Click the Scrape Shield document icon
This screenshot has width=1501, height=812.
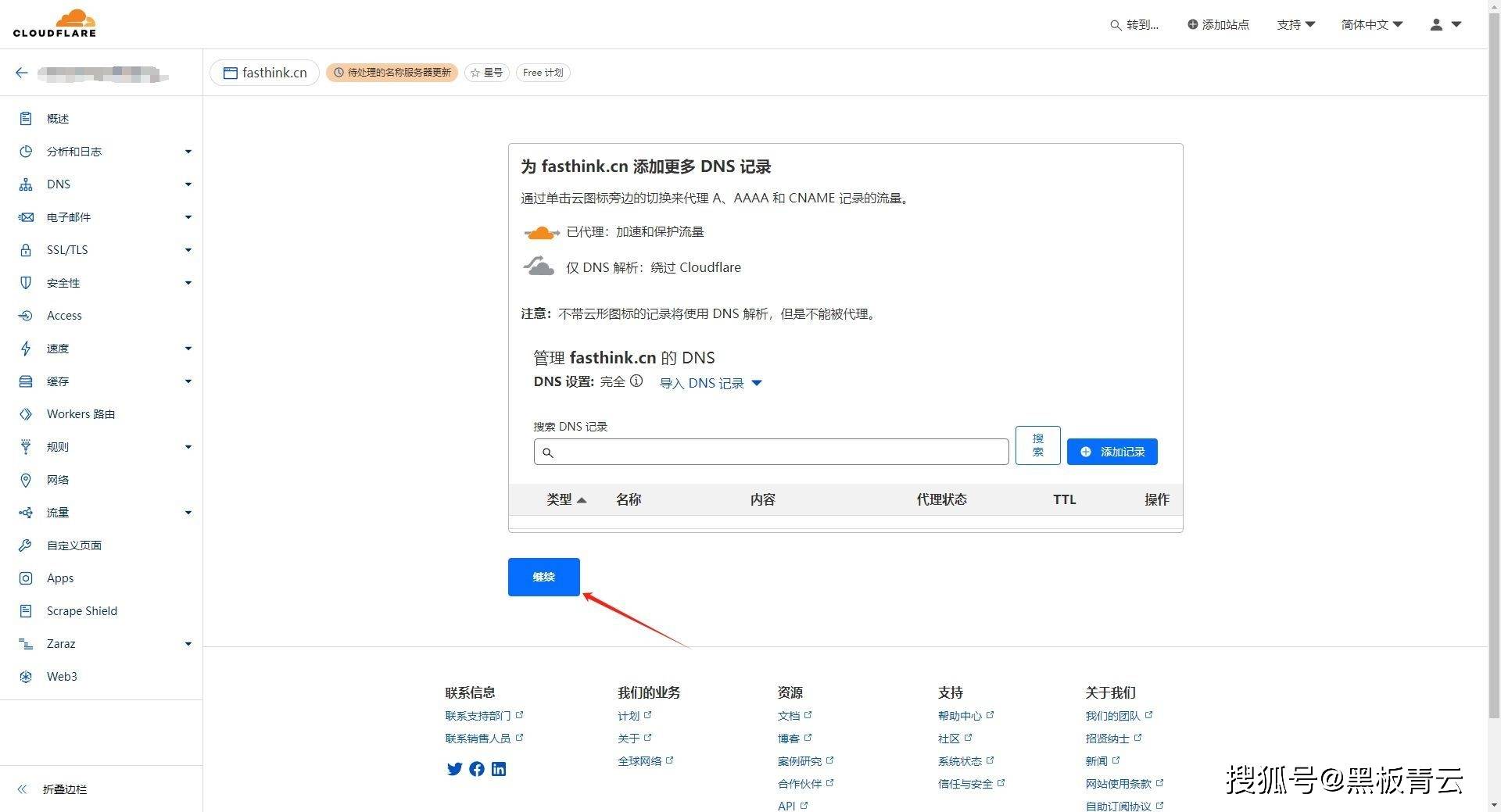(x=26, y=611)
